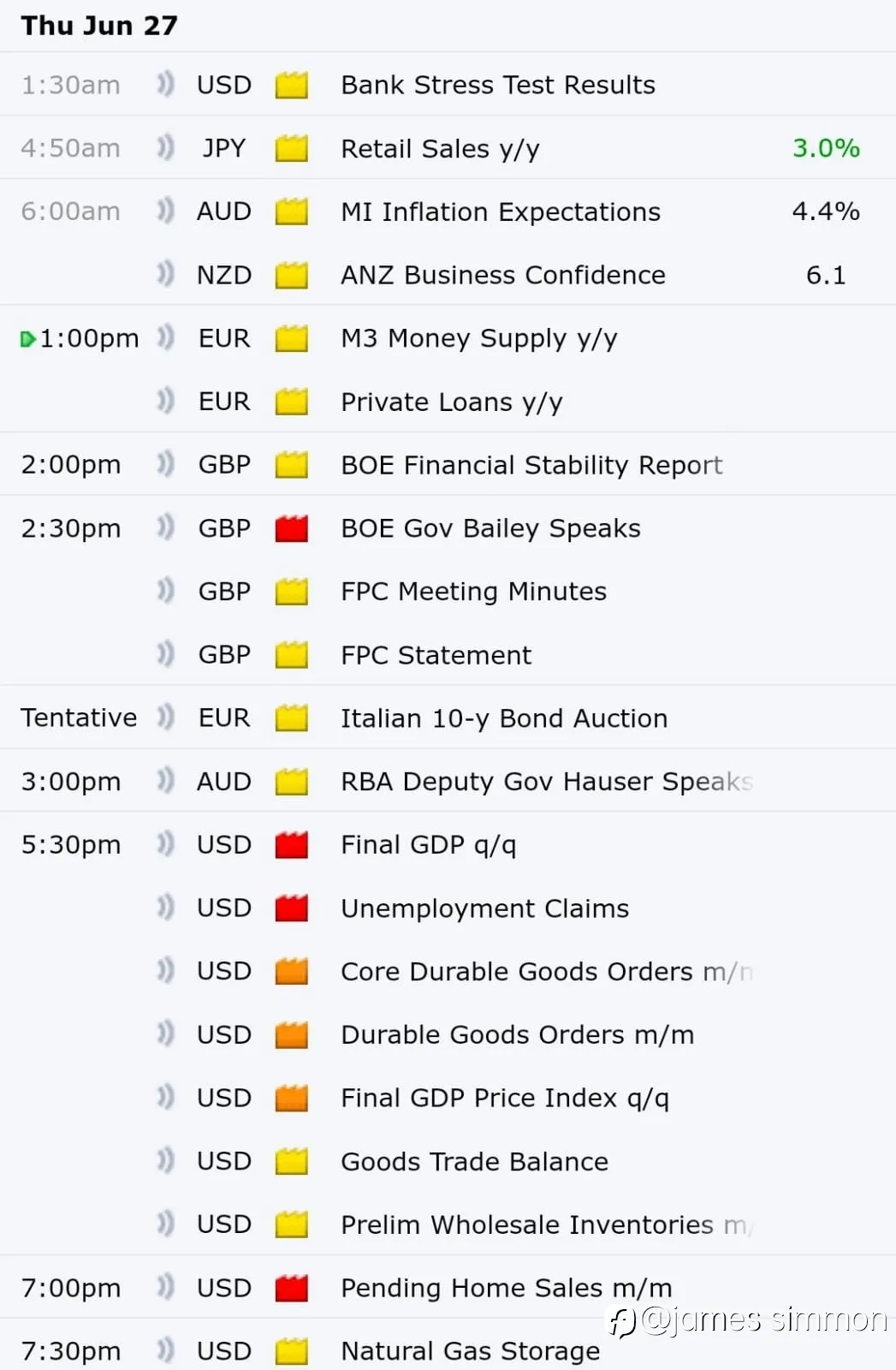Click the yellow impact icon for Bank Stress Test Results
Screen dimensions: 896x1370
(x=291, y=85)
